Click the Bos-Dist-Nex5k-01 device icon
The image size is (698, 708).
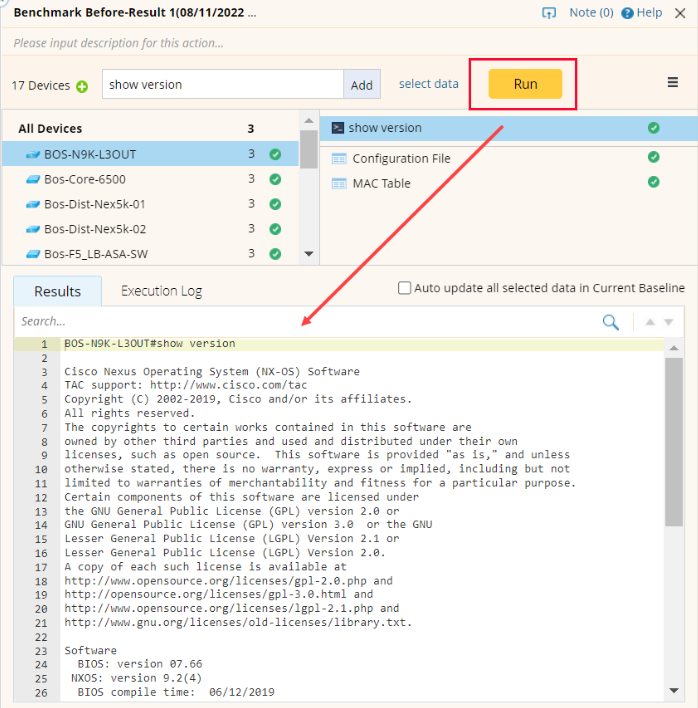coord(33,204)
